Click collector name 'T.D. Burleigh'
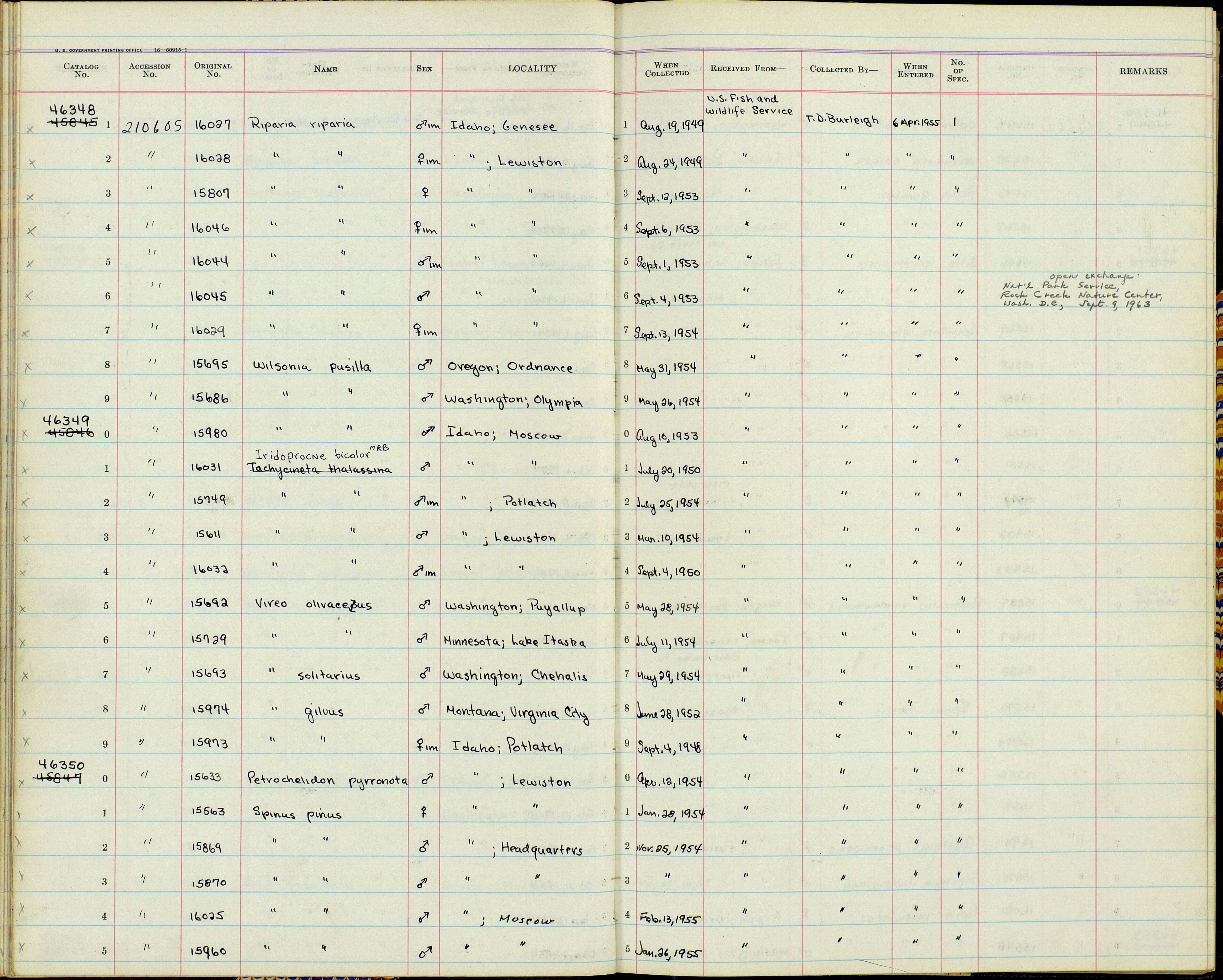 point(842,120)
